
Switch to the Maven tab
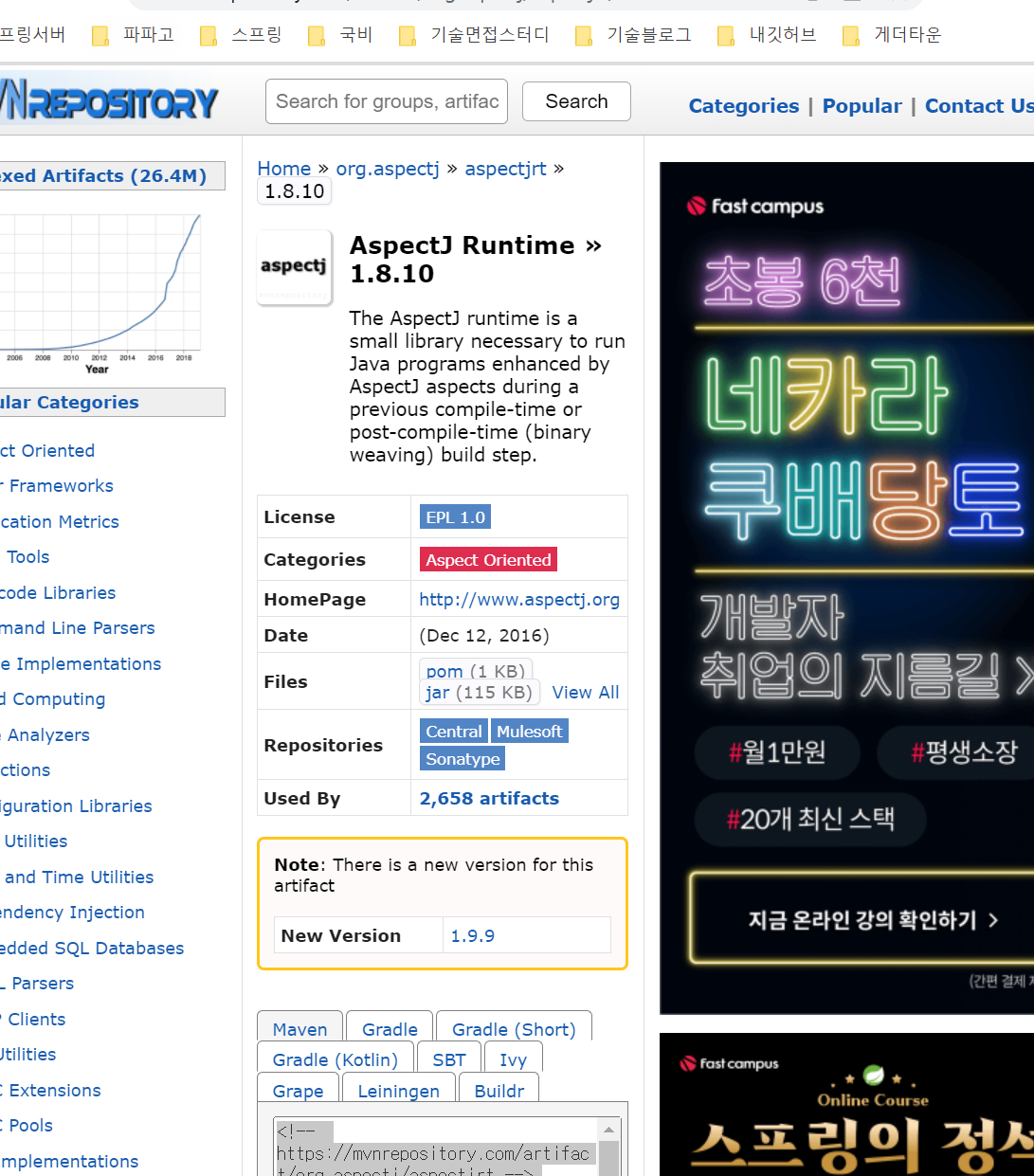[x=299, y=1029]
